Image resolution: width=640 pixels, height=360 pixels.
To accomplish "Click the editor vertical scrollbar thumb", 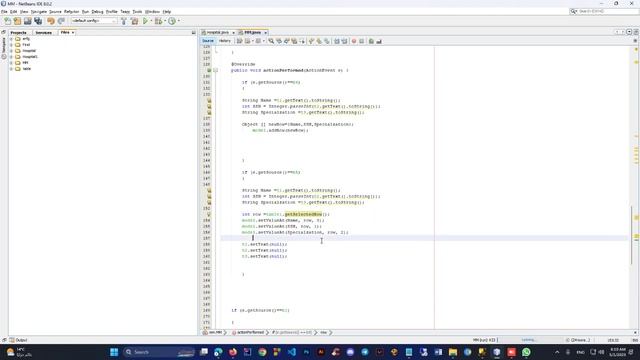I will tap(631, 235).
